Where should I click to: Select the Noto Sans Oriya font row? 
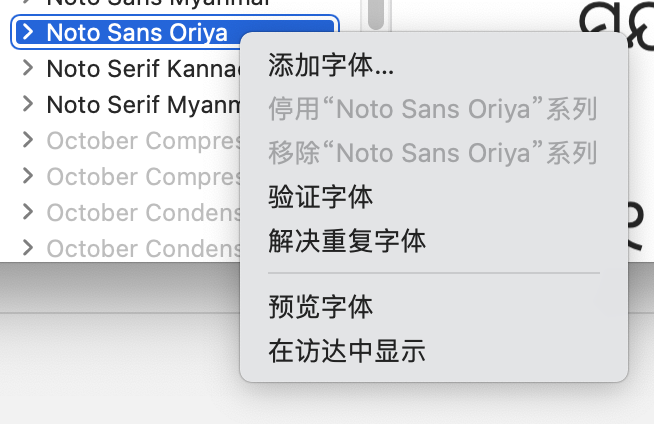pos(137,33)
